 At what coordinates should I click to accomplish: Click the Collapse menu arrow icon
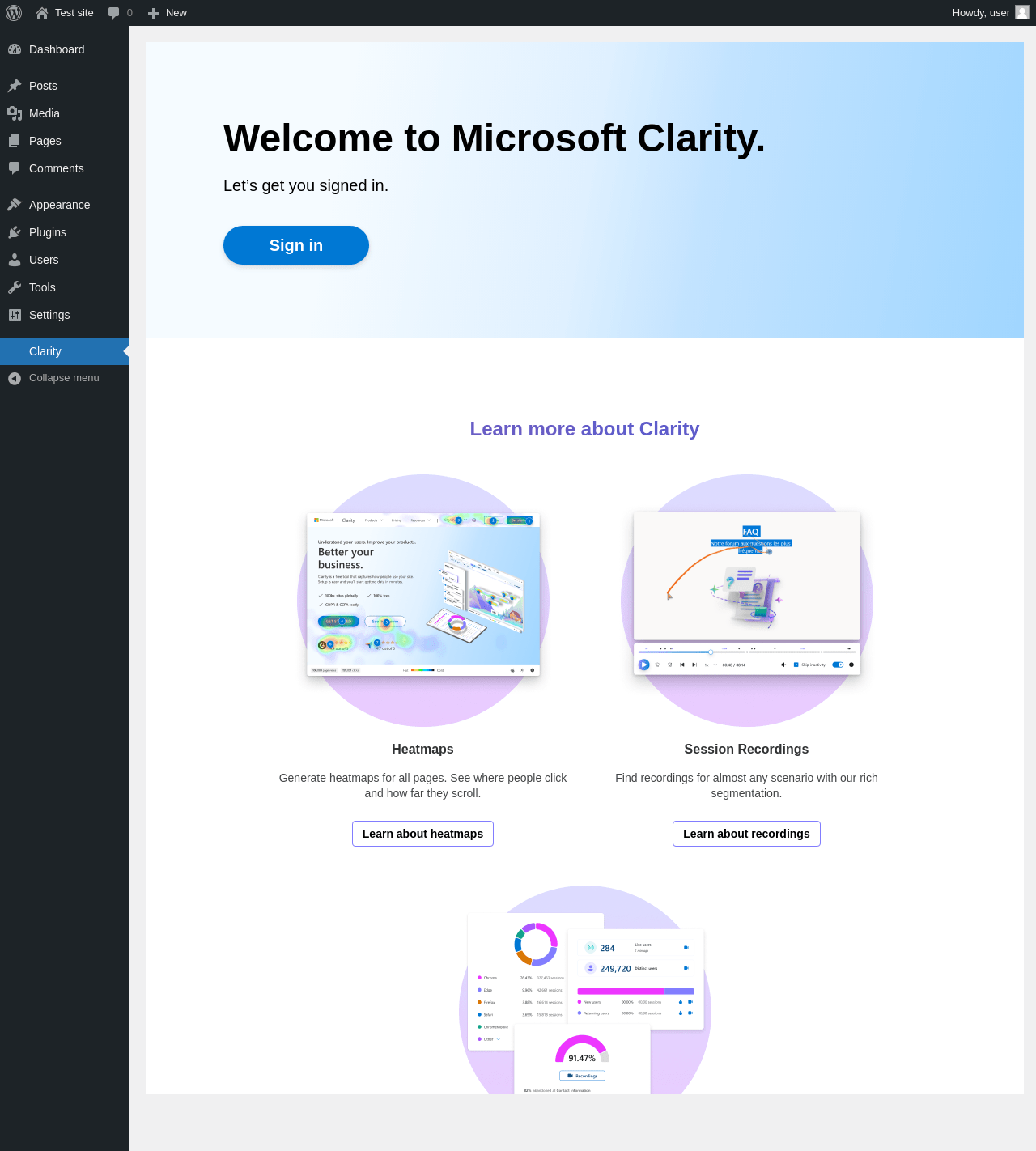(15, 378)
